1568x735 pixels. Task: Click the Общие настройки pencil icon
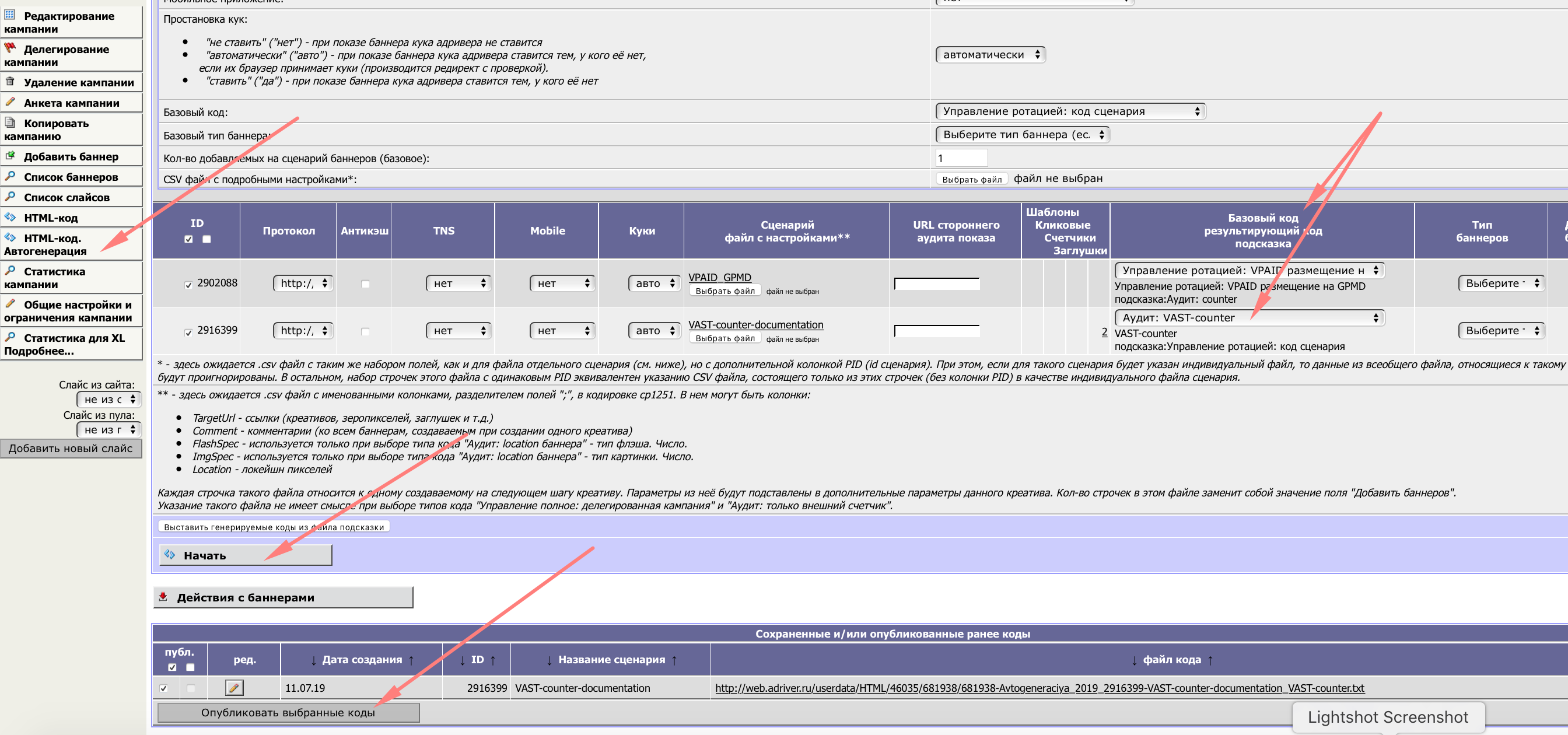[10, 303]
